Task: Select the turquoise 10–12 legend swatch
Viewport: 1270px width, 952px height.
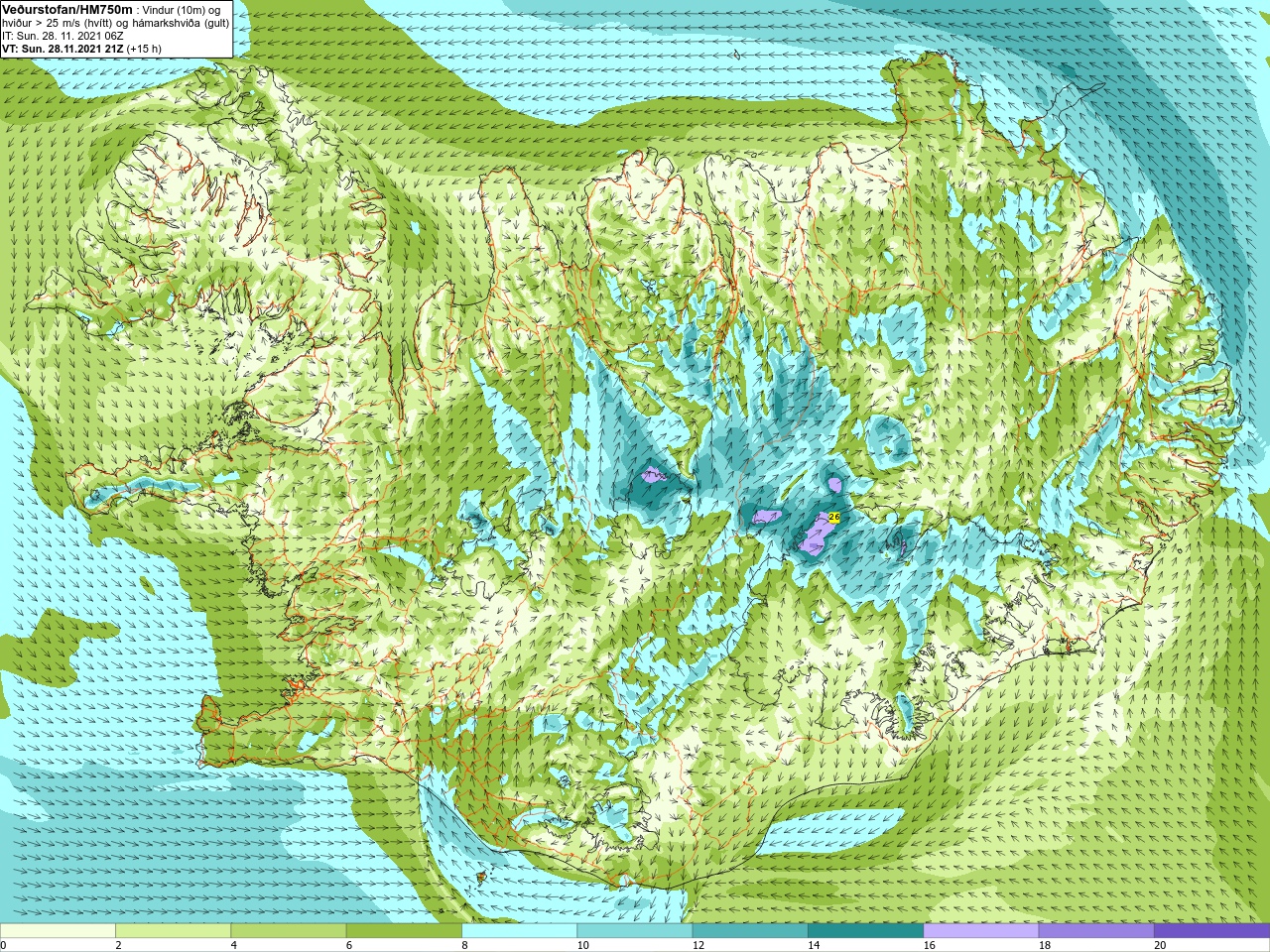Action: tap(634, 931)
